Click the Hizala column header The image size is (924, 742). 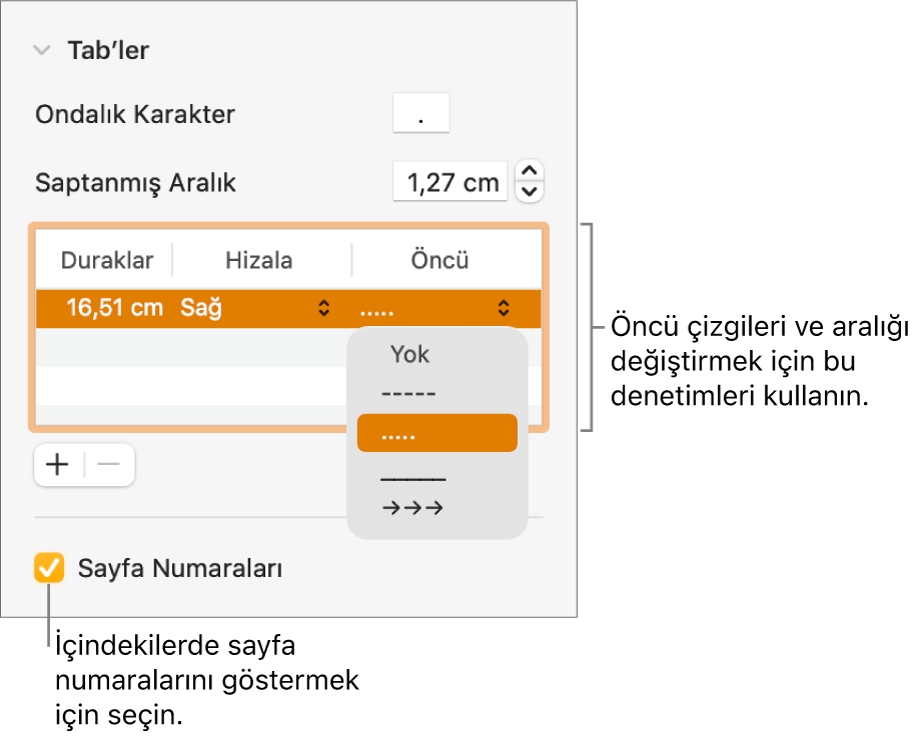(259, 260)
